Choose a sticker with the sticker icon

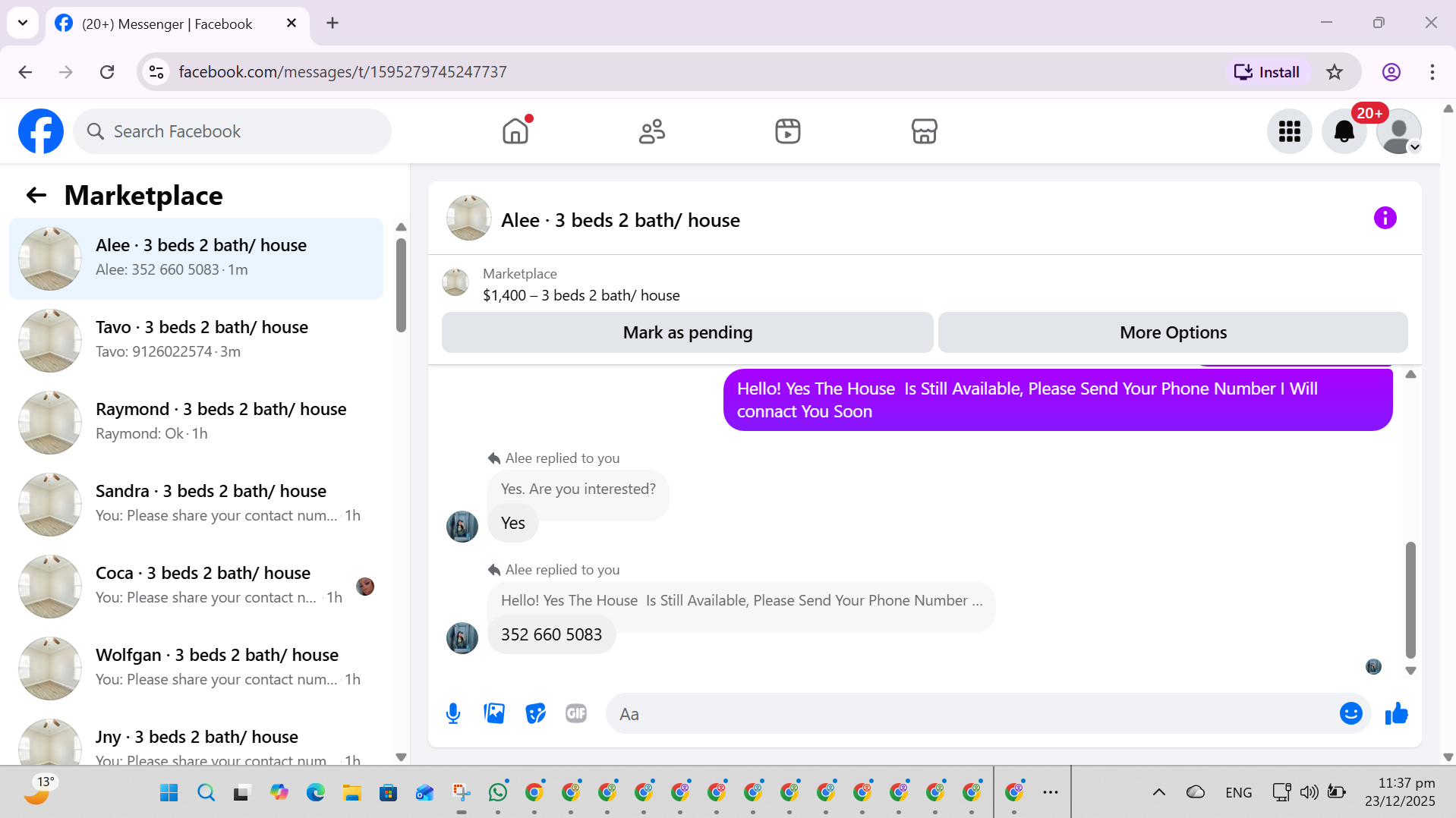tap(535, 713)
